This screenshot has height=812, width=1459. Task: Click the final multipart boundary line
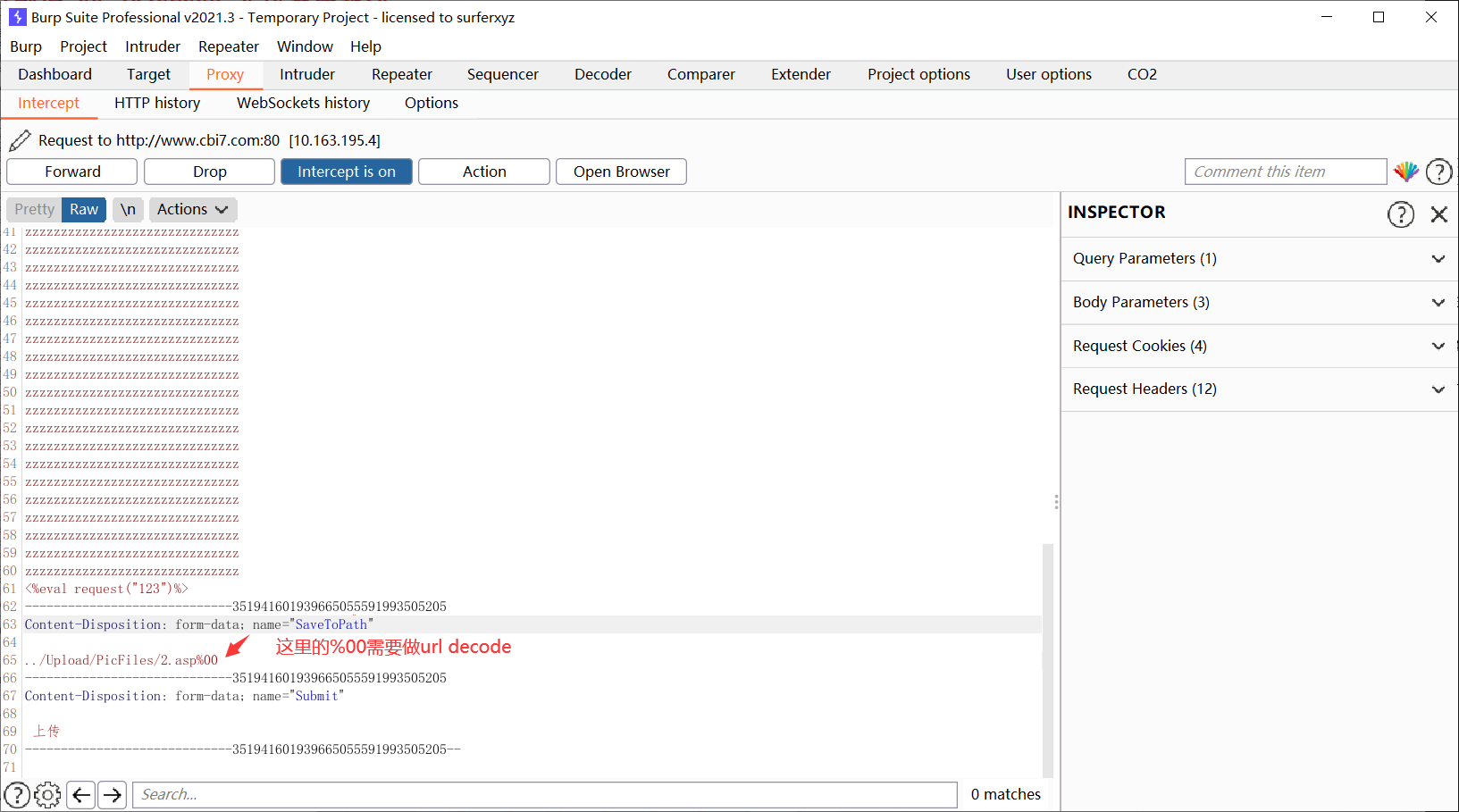pyautogui.click(x=243, y=749)
